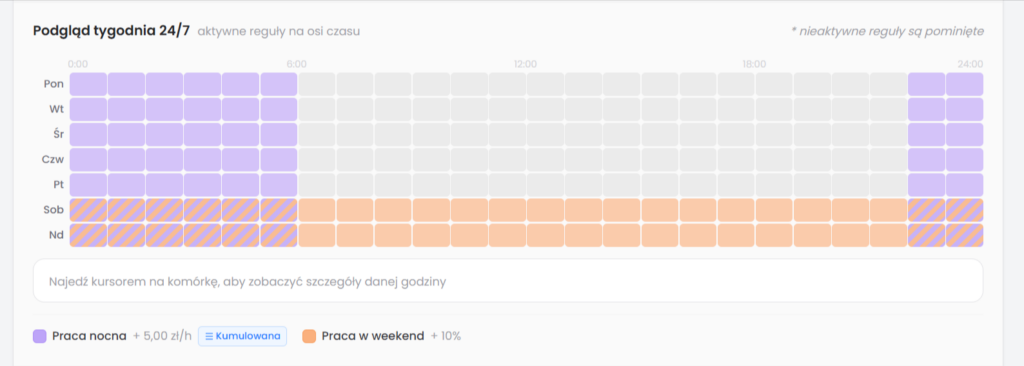The image size is (1024, 366).
Task: Click the list icon in the Kumulowana badge
Action: coord(209,337)
